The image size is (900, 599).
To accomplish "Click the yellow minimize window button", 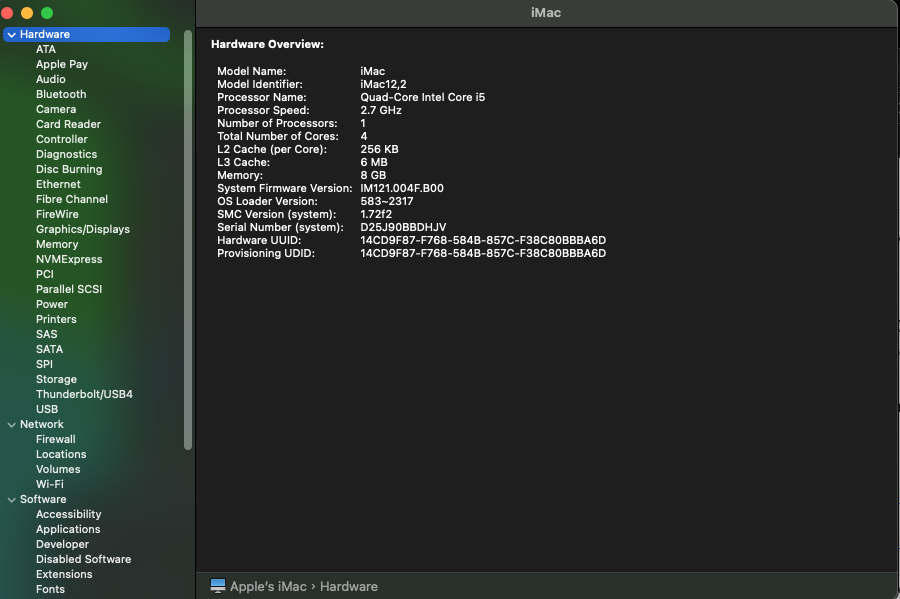I will point(26,13).
